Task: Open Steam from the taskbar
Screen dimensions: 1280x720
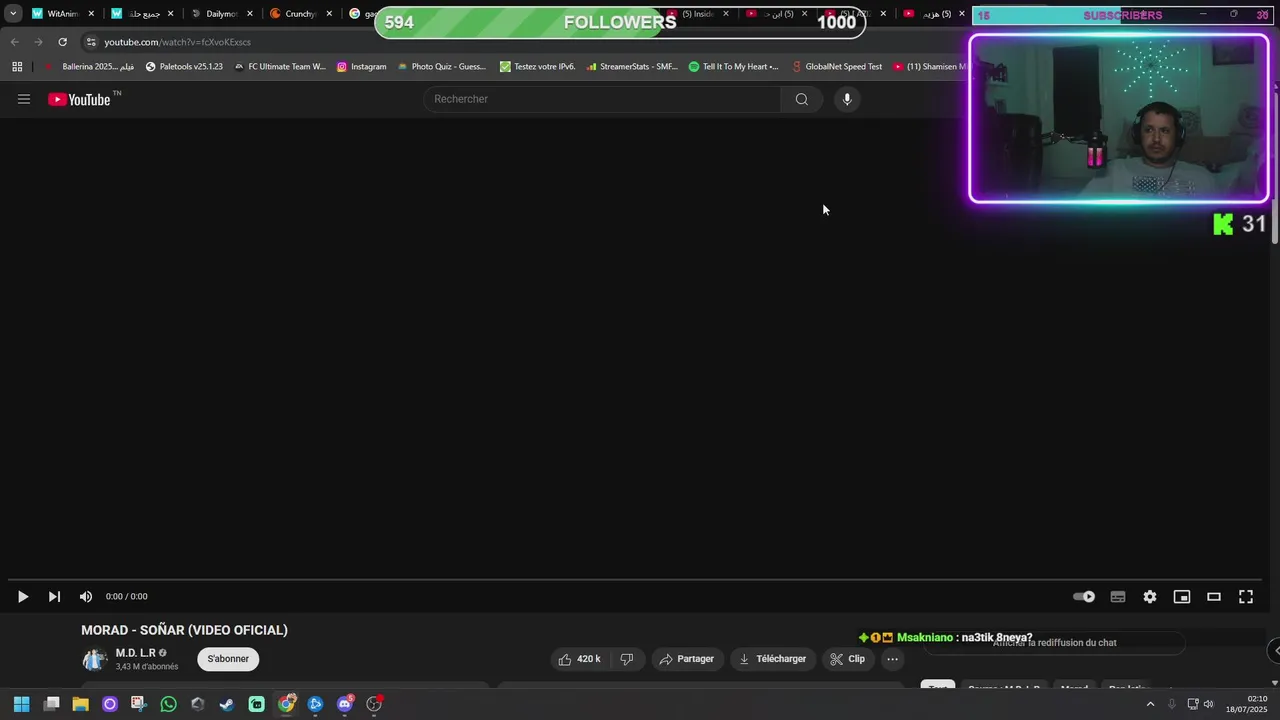Action: [x=227, y=704]
